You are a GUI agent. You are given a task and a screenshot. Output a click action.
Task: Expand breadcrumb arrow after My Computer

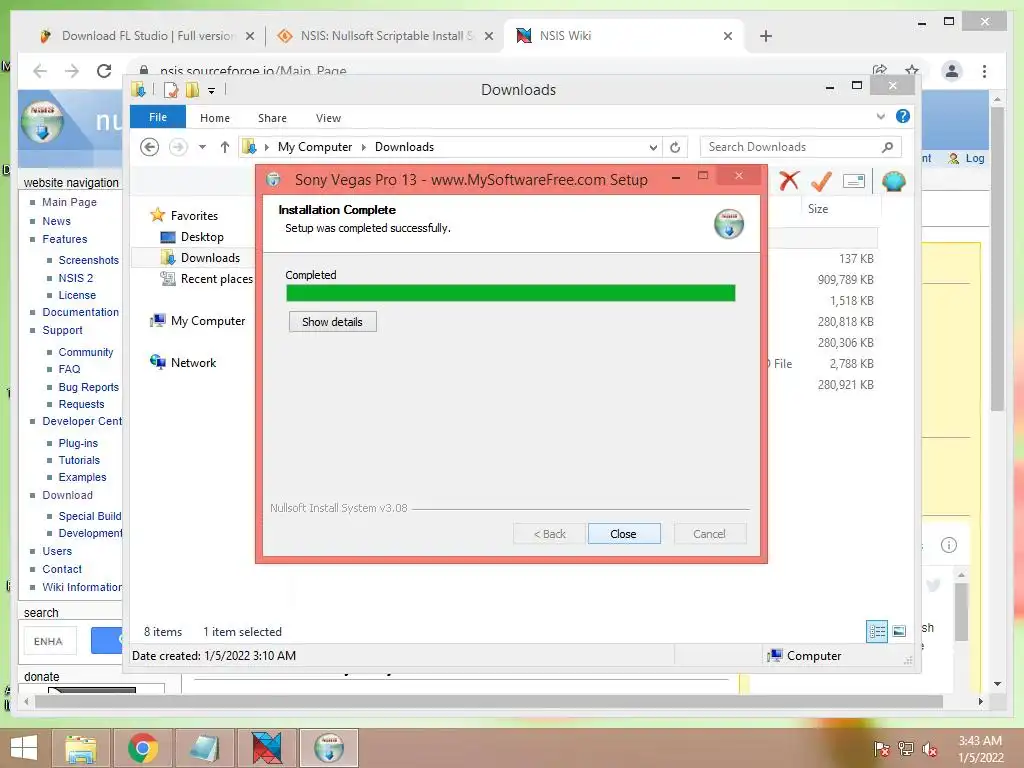pyautogui.click(x=364, y=147)
